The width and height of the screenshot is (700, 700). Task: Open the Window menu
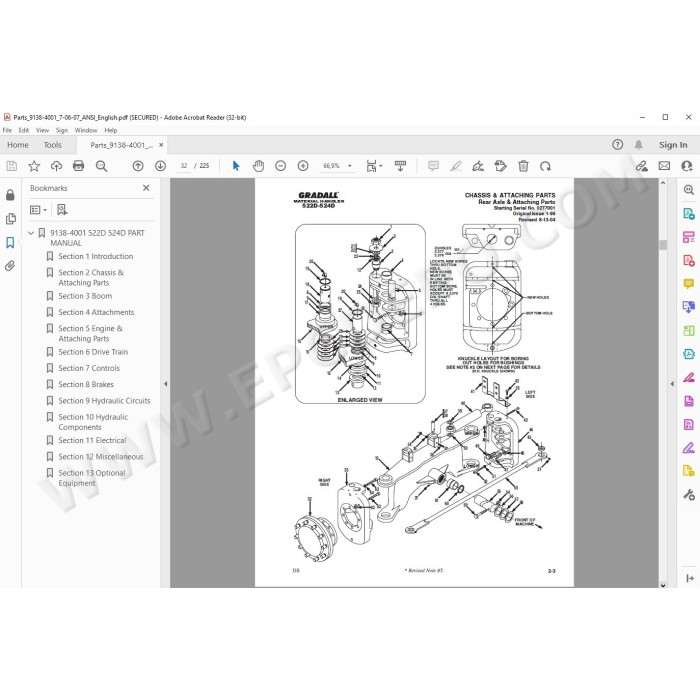[86, 130]
